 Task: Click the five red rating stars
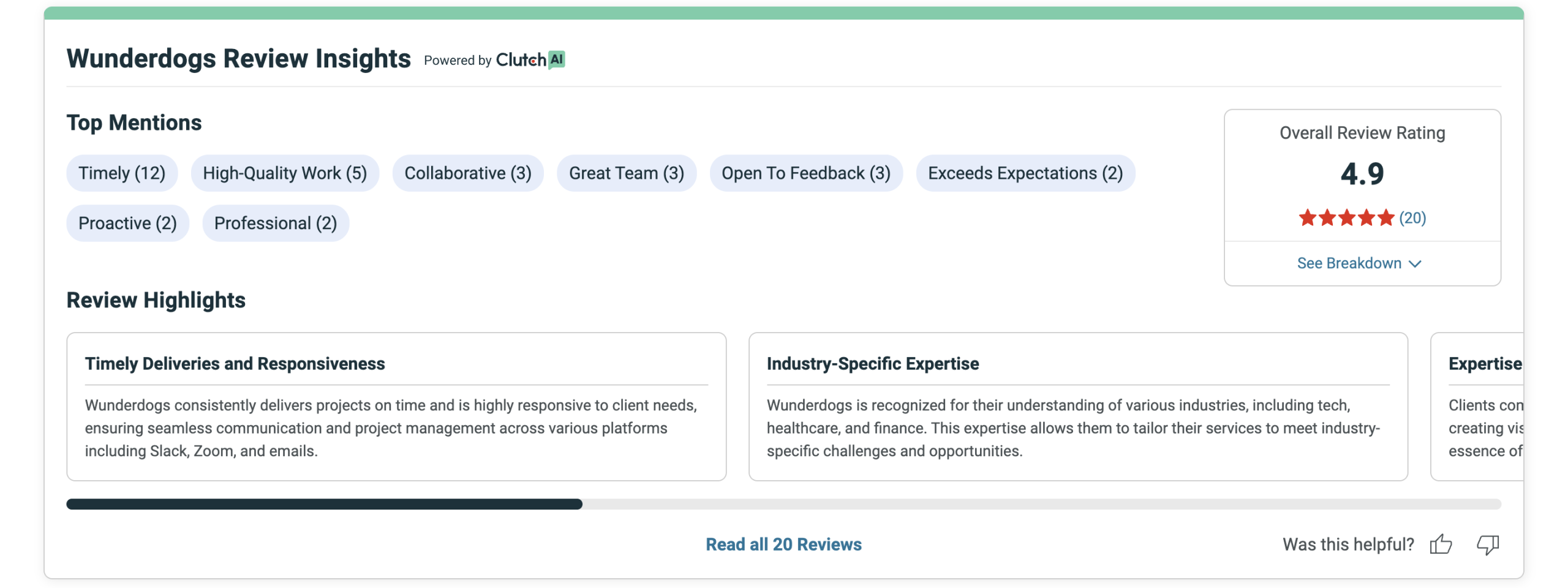[1346, 217]
